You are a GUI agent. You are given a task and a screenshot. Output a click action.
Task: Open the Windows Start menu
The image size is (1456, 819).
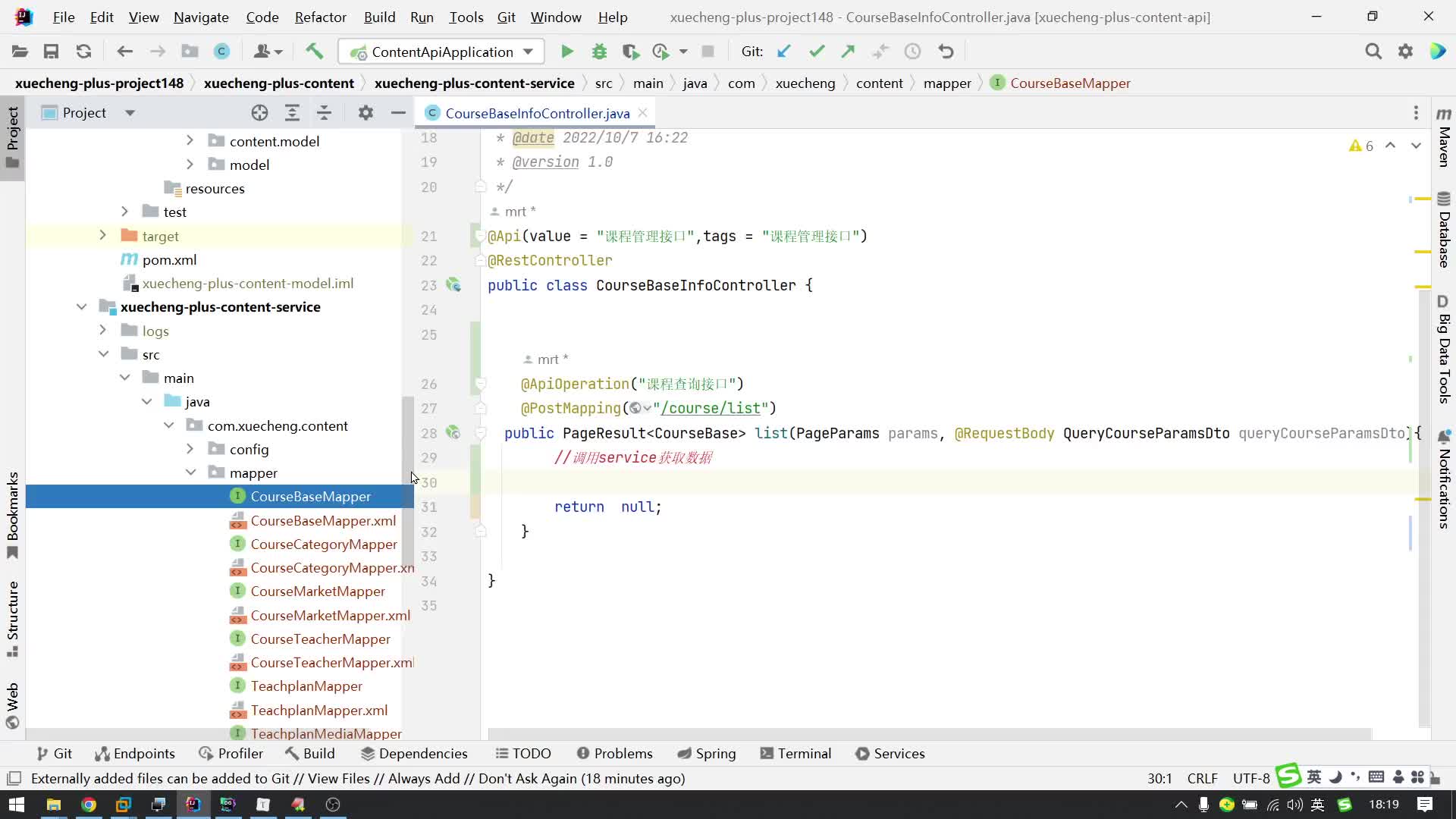16,805
